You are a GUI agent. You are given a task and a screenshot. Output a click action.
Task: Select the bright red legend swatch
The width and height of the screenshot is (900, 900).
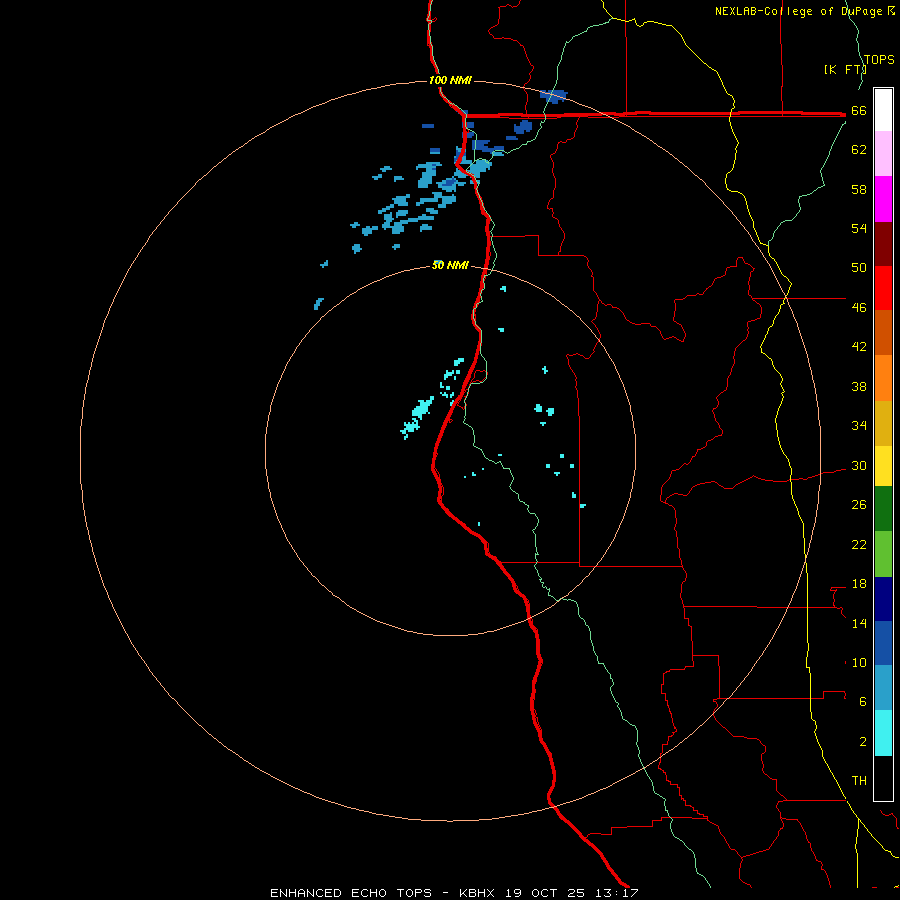coord(883,288)
